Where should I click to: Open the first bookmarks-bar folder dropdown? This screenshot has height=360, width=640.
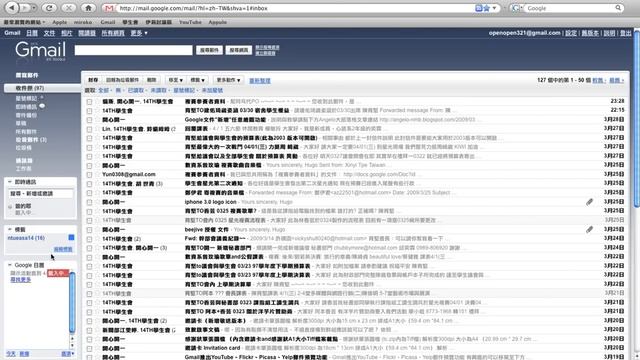[x=24, y=22]
